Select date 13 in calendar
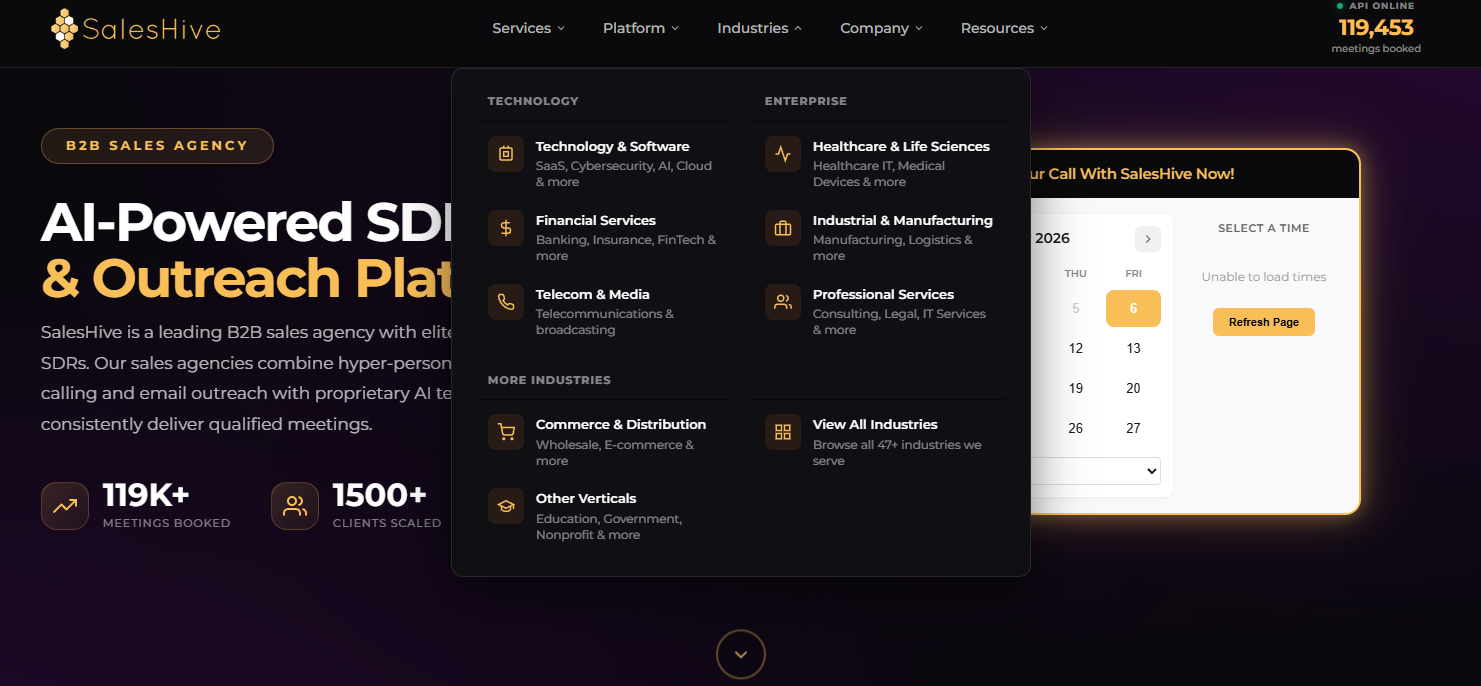This screenshot has width=1481, height=686. pos(1133,348)
